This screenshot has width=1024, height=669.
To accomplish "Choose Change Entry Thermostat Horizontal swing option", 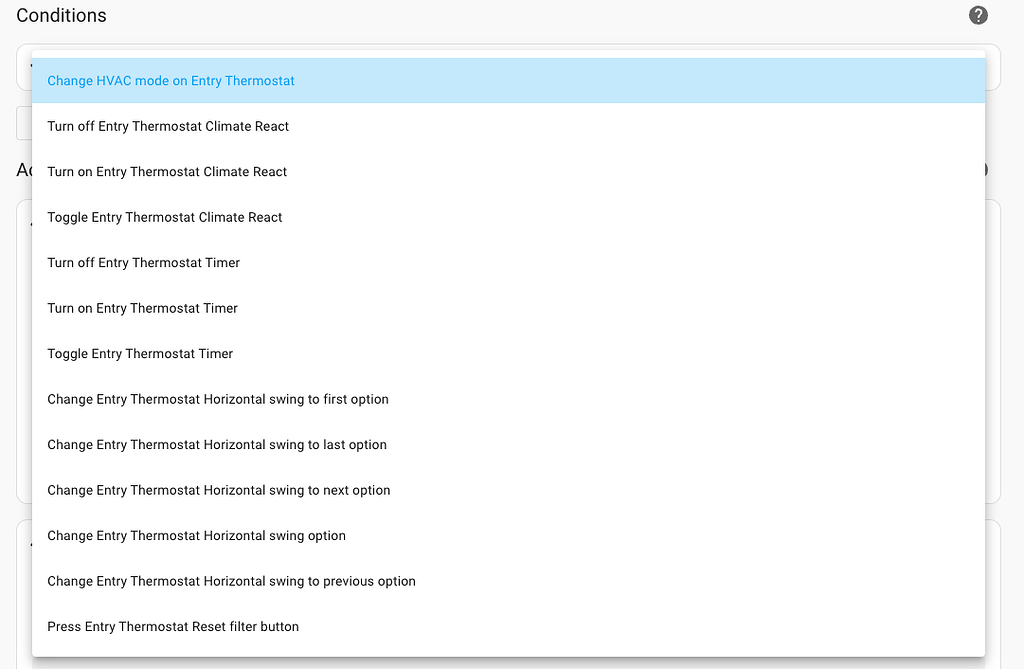I will 508,536.
